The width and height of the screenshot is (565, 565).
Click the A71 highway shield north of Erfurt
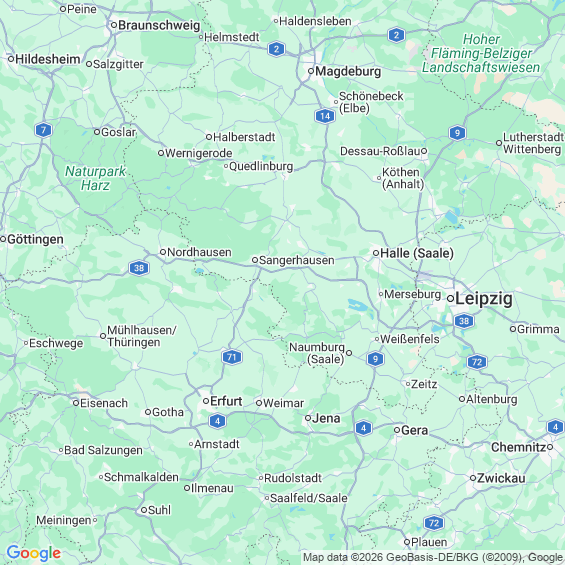click(x=232, y=357)
